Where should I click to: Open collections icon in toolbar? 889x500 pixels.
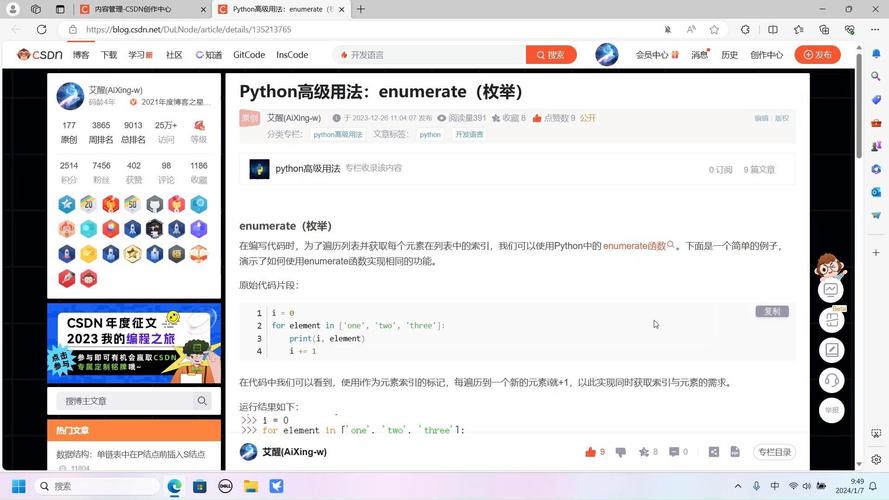coord(824,29)
